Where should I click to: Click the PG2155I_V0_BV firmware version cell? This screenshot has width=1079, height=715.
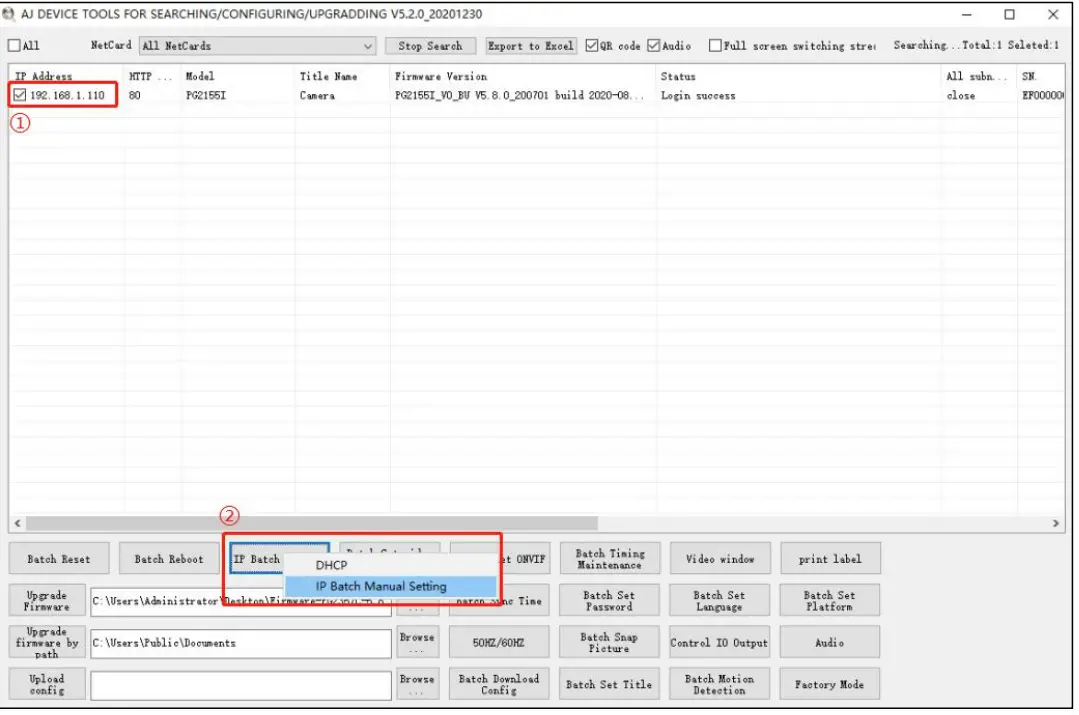[520, 96]
